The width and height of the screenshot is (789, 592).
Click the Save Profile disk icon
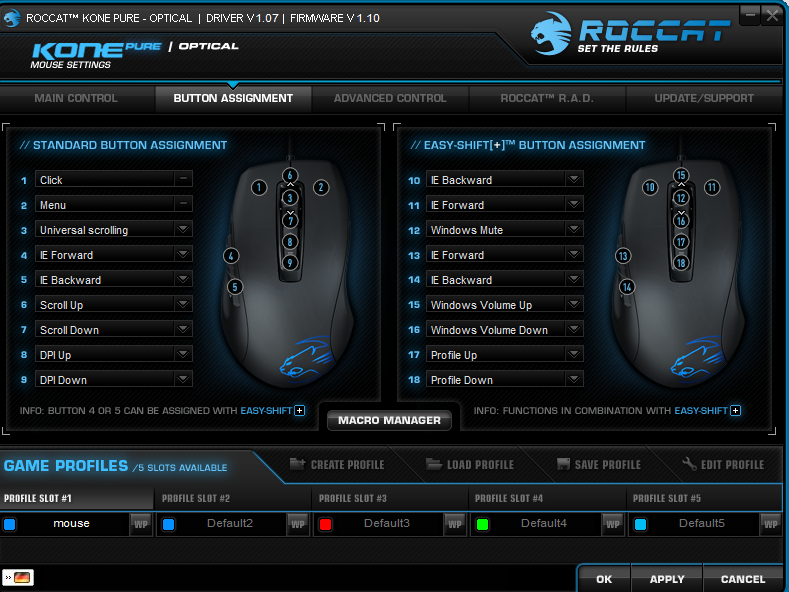click(x=564, y=464)
